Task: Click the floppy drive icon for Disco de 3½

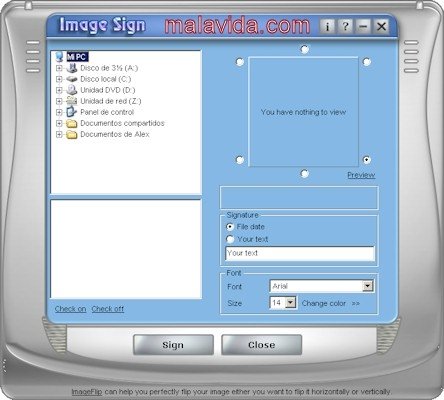Action: click(x=72, y=68)
